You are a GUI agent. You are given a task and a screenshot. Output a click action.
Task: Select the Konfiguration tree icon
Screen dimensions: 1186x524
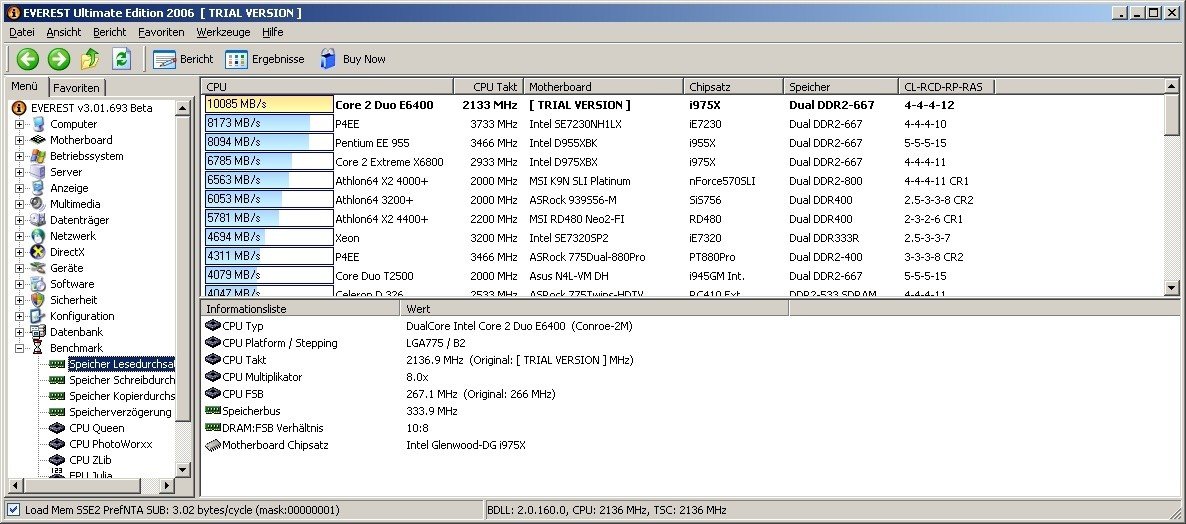[x=38, y=316]
